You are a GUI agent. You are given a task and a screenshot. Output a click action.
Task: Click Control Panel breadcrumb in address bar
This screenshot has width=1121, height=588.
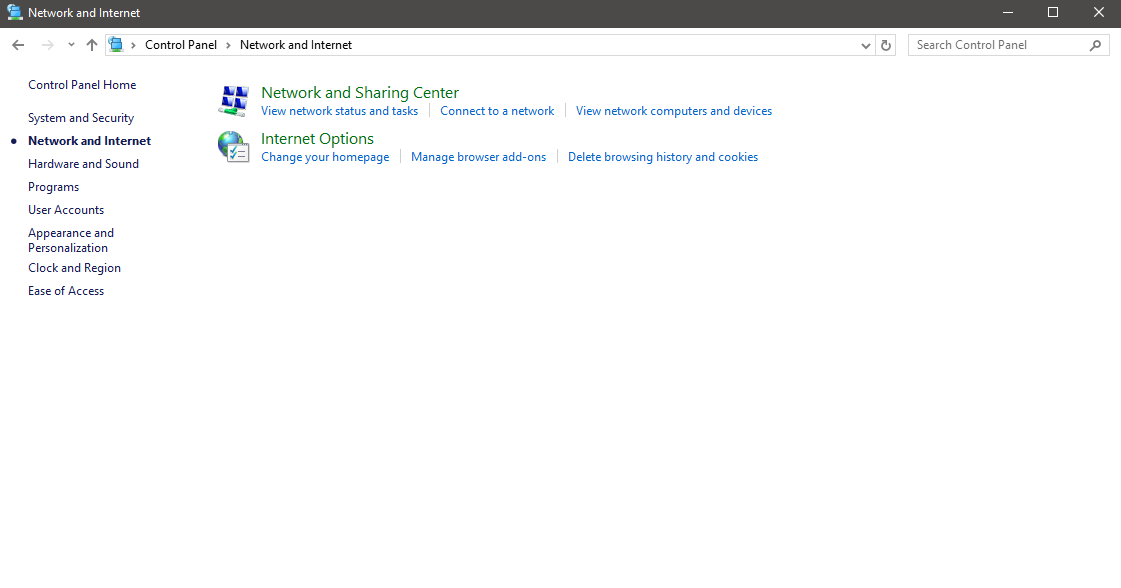click(x=181, y=45)
